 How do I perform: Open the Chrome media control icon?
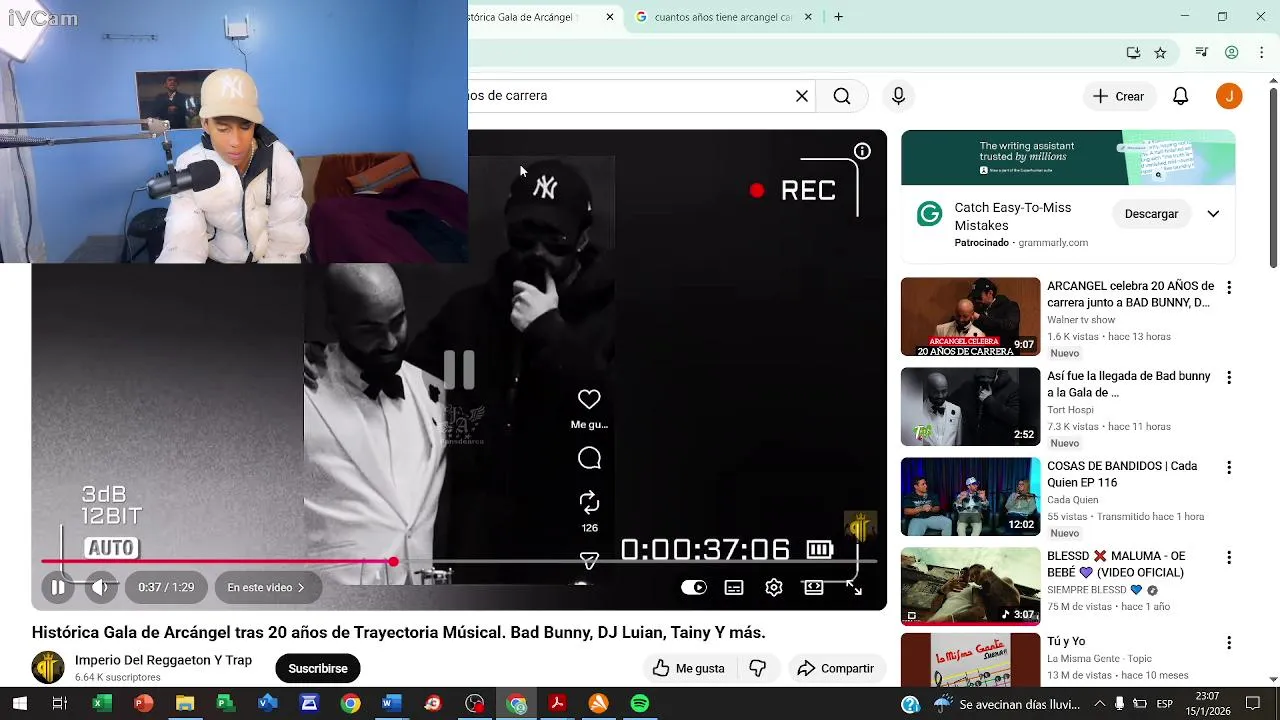pos(1202,53)
